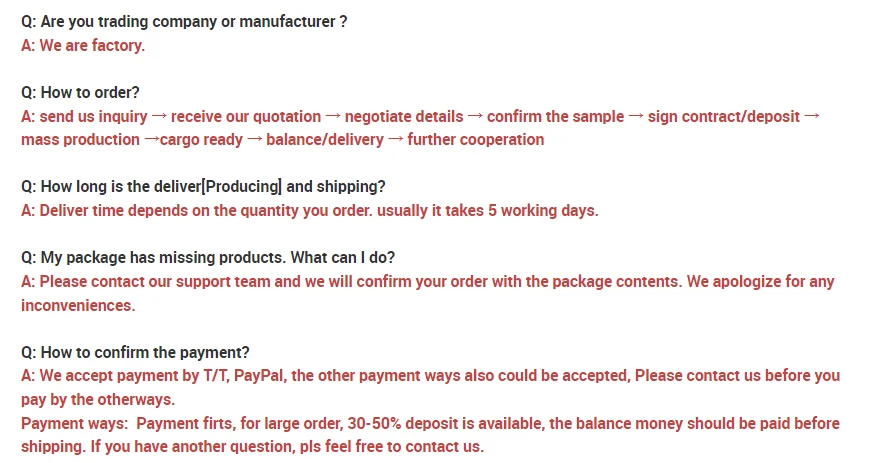The height and width of the screenshot is (463, 883).
Task: Click the "How to confirm the payment?" question
Action: 135,352
